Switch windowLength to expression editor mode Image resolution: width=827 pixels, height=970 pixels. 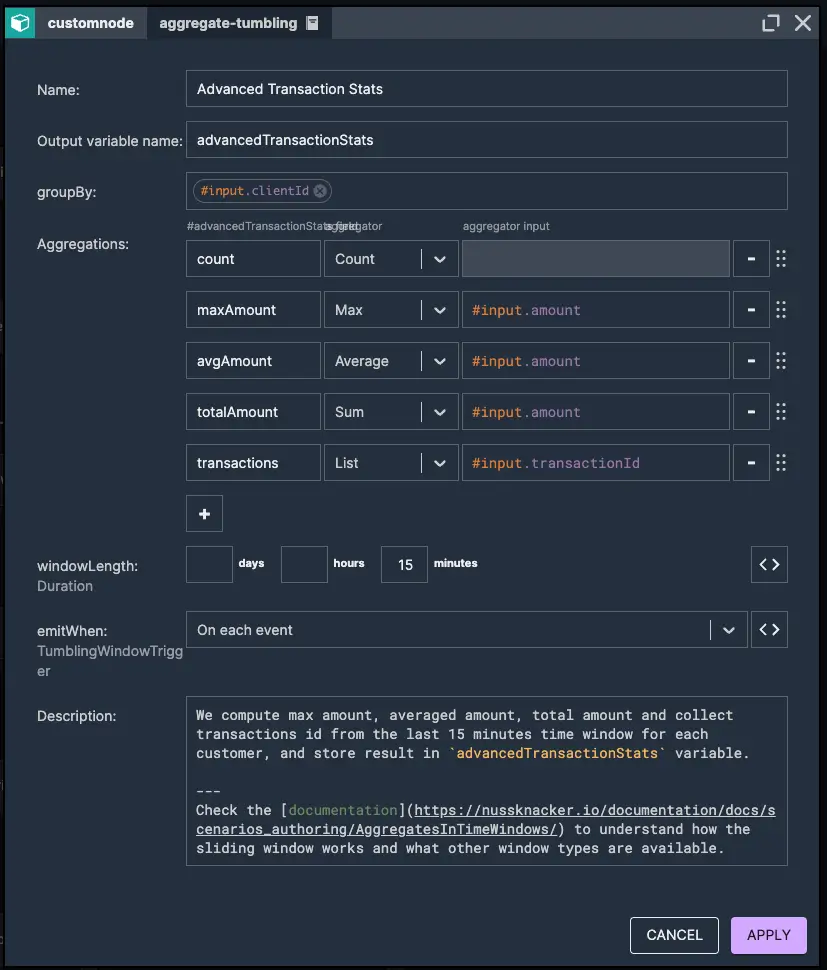(x=769, y=564)
